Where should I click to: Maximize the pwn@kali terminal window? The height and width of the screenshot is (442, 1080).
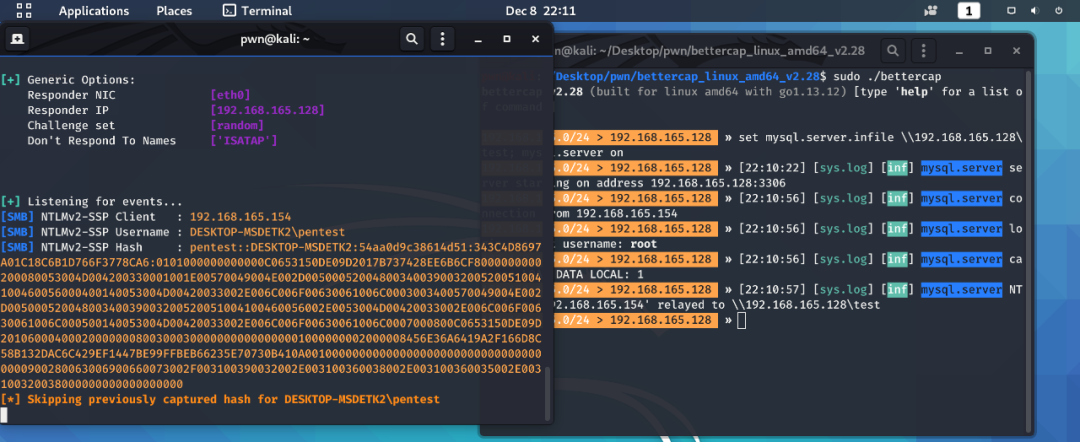pyautogui.click(x=506, y=39)
